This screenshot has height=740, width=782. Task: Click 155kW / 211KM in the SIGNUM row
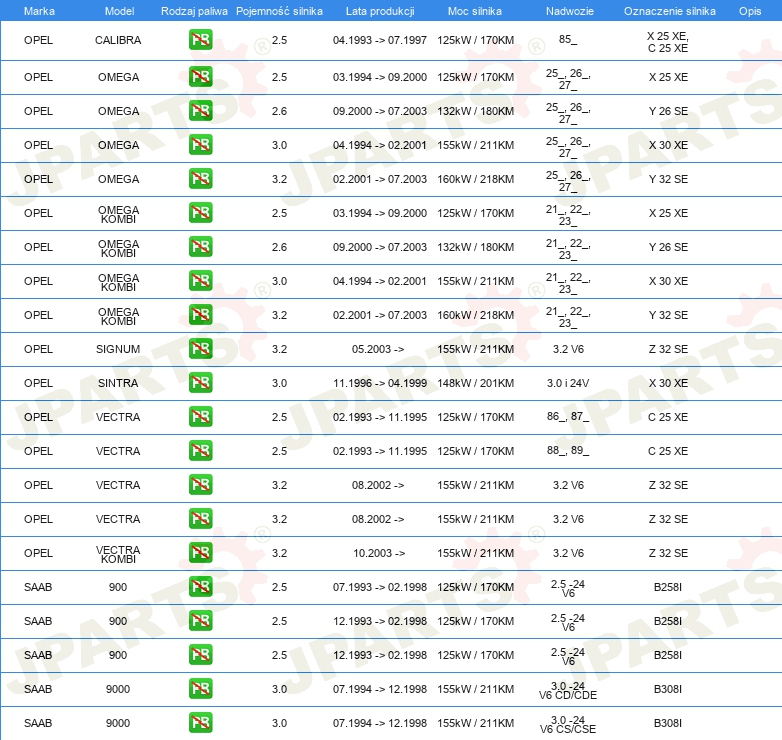pyautogui.click(x=475, y=349)
